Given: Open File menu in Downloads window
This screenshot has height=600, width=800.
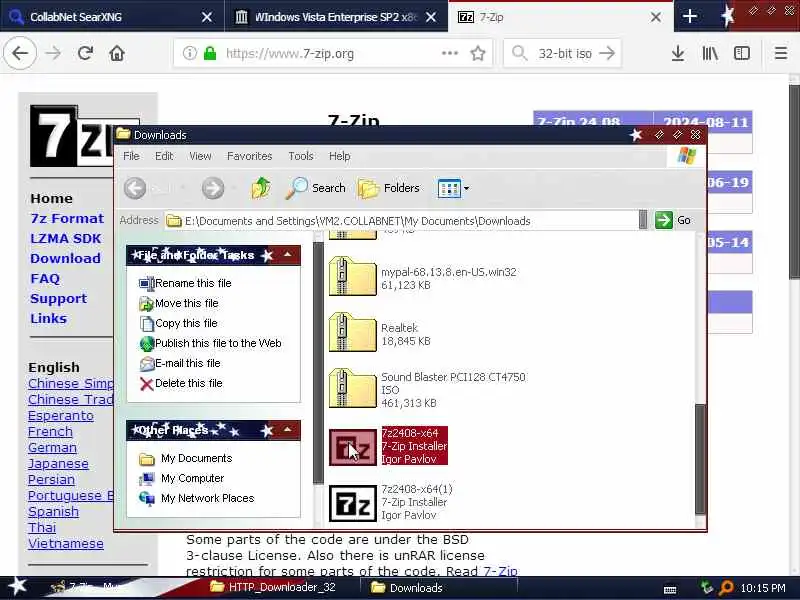Looking at the screenshot, I should 131,156.
